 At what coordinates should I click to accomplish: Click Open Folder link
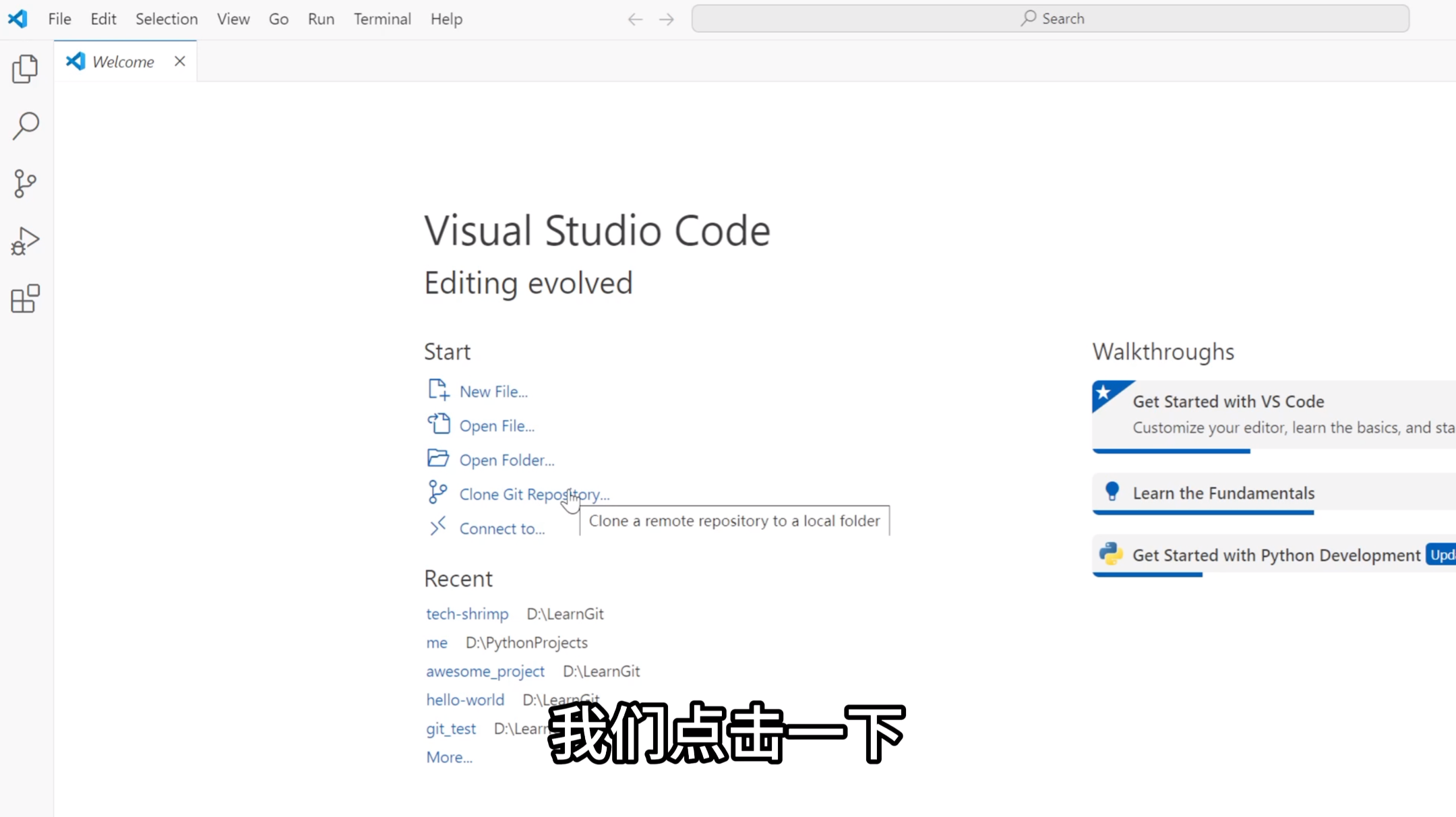506,460
